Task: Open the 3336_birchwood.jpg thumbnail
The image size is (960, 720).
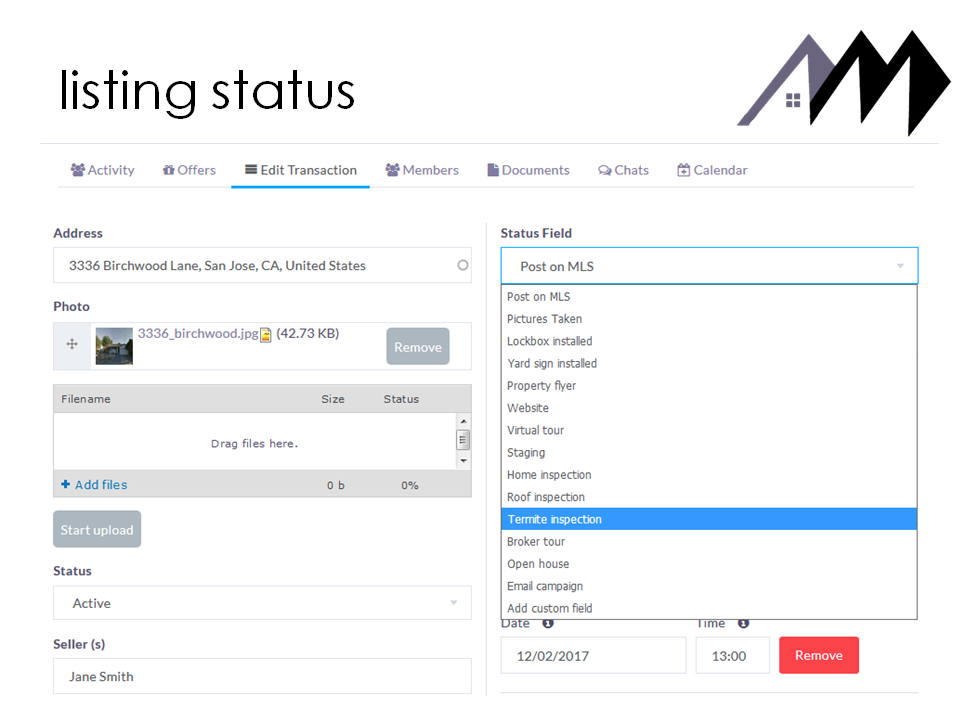Action: pos(114,346)
